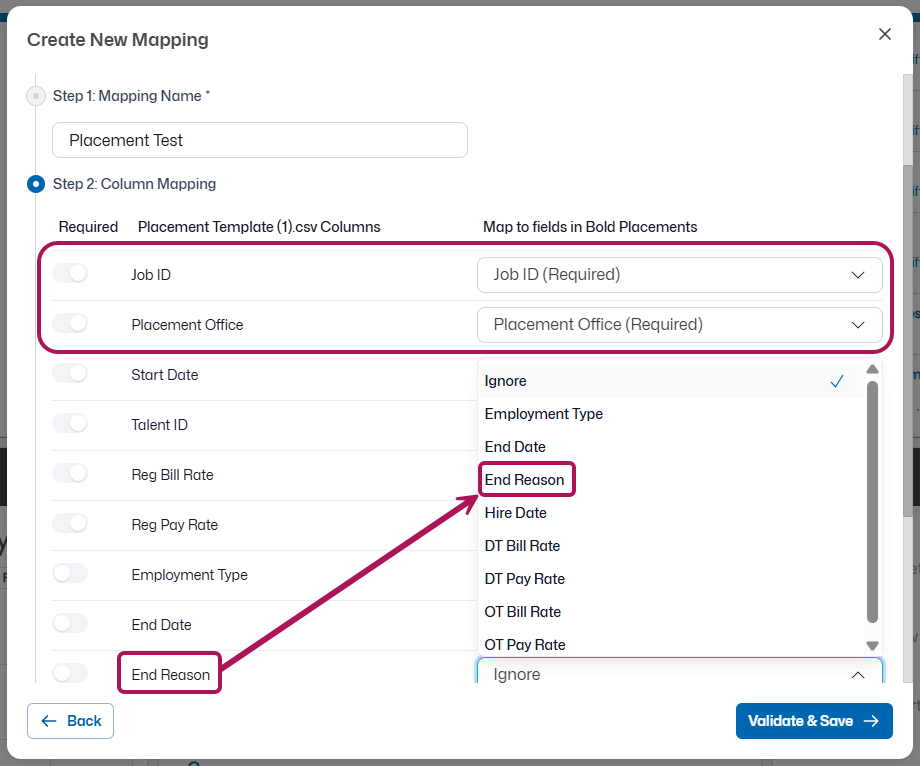Enable Required switch for End Reason

pyautogui.click(x=70, y=673)
